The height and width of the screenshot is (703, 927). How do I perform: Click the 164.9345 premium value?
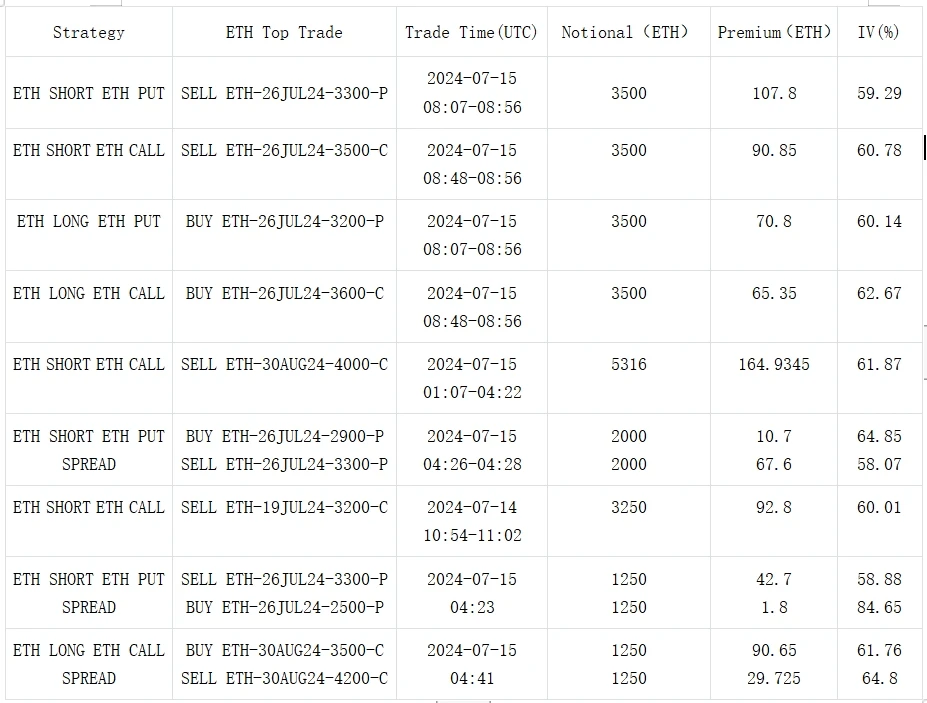(x=774, y=364)
